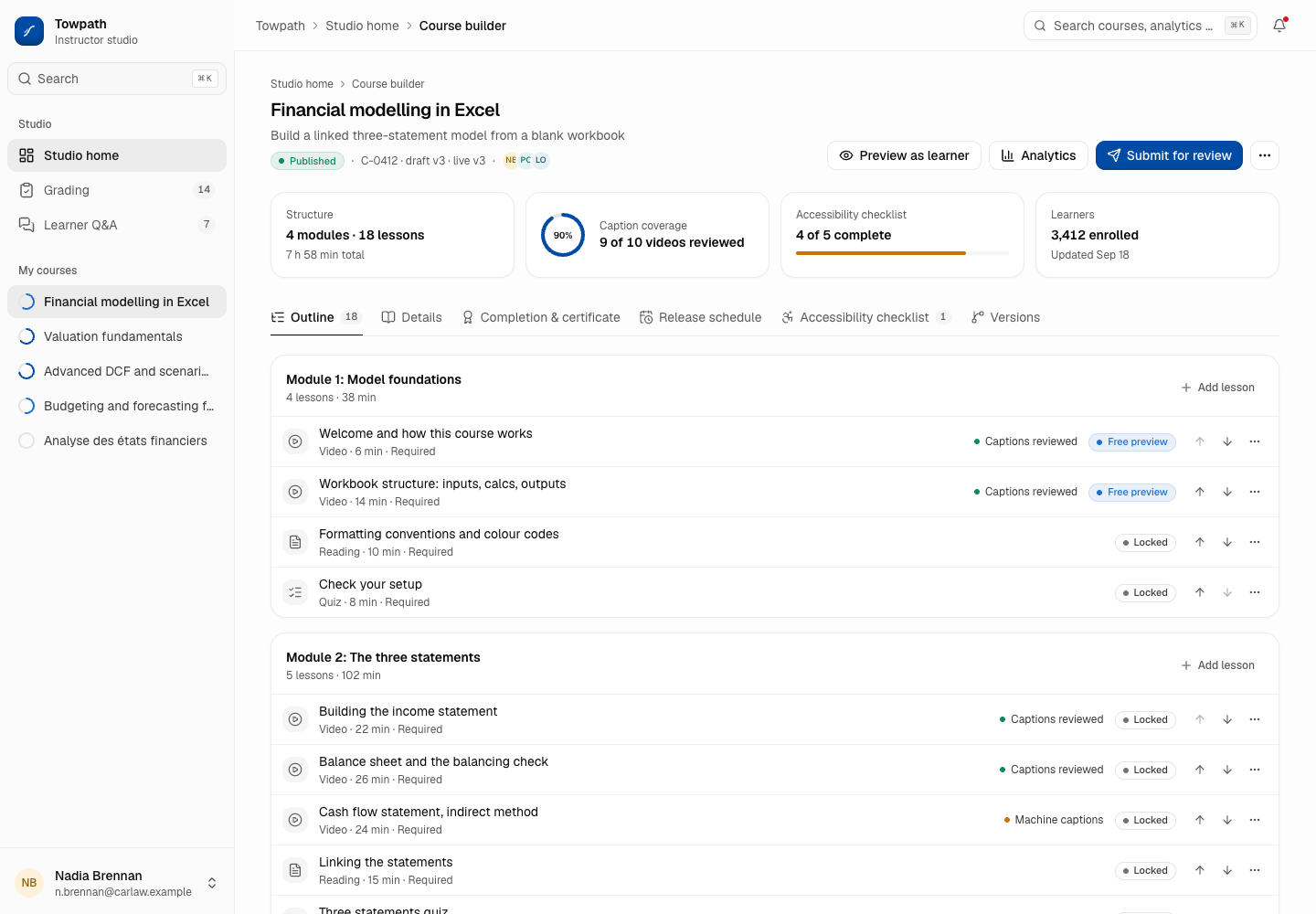
Task: Click quiz icon for 'Check your setup'
Action: 295,592
